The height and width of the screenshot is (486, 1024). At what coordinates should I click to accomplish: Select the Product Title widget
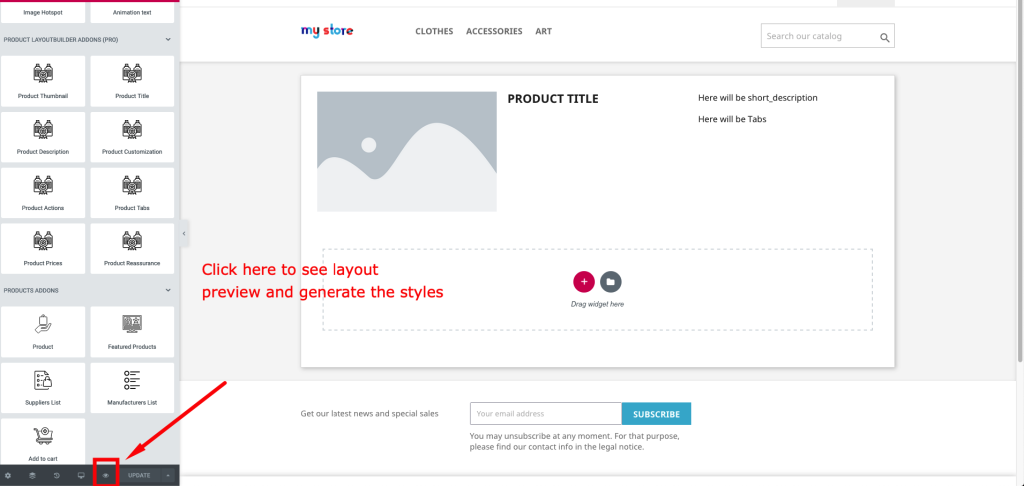(131, 80)
